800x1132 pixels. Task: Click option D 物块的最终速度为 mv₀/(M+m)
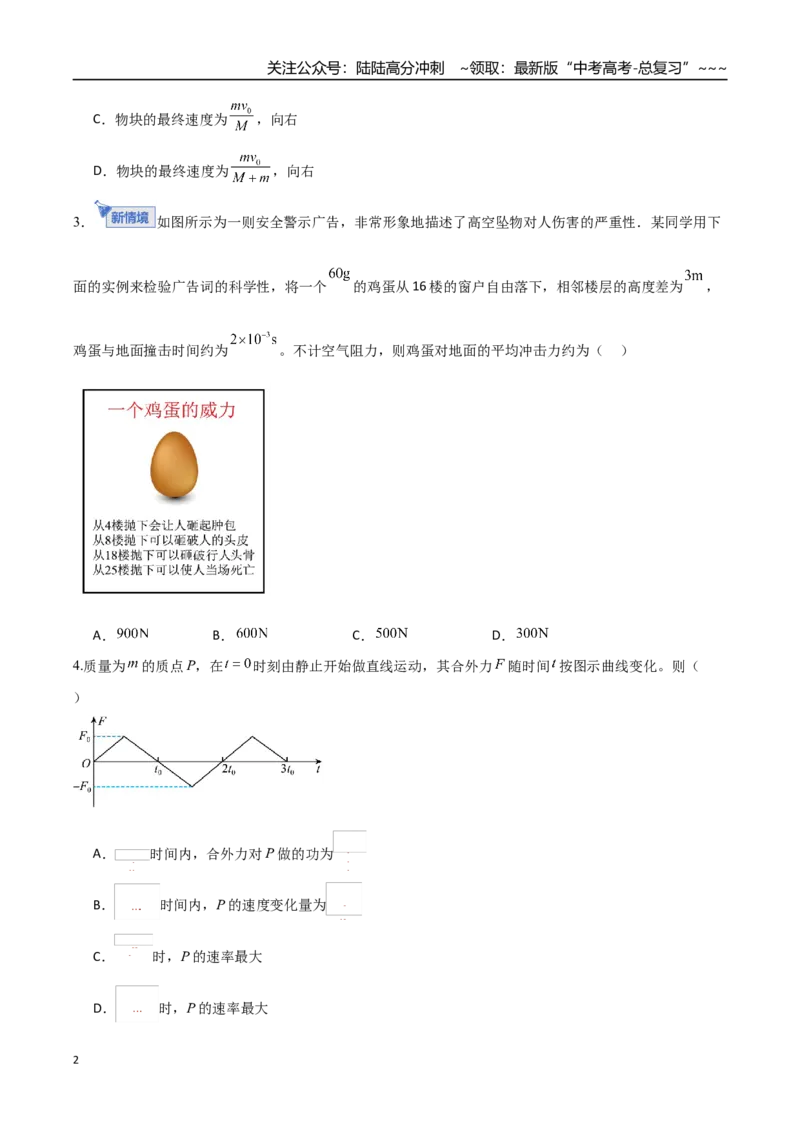[203, 170]
